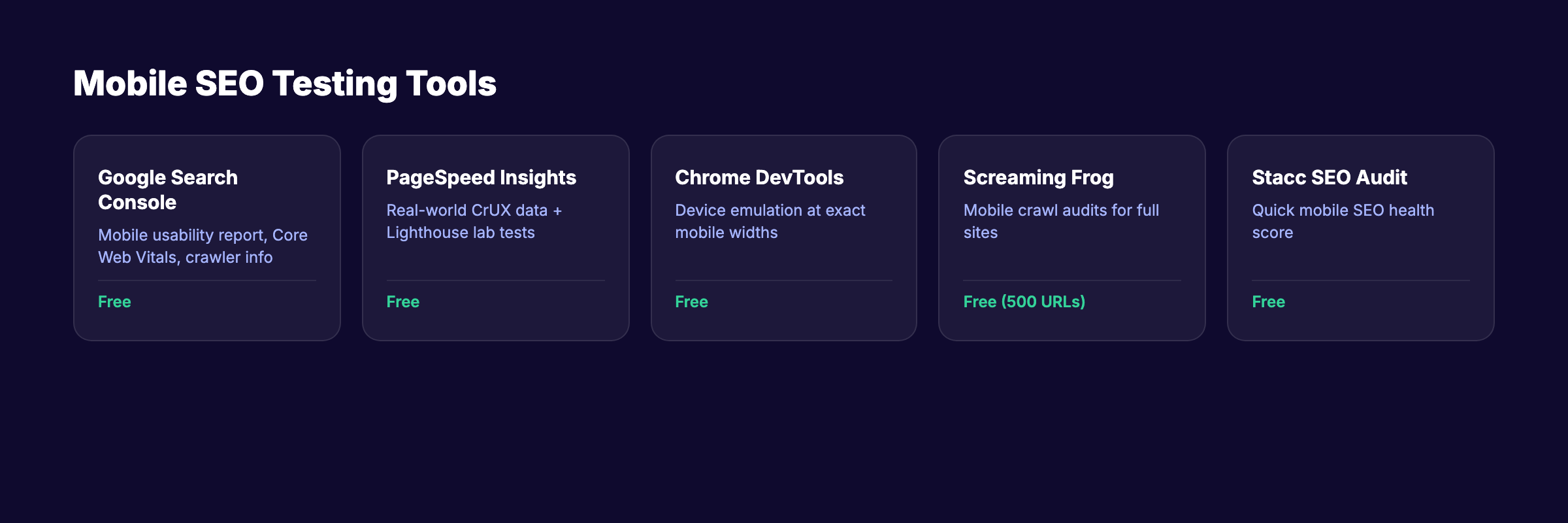
Task: Click the Free label under PageSpeed Insights
Action: click(x=402, y=301)
